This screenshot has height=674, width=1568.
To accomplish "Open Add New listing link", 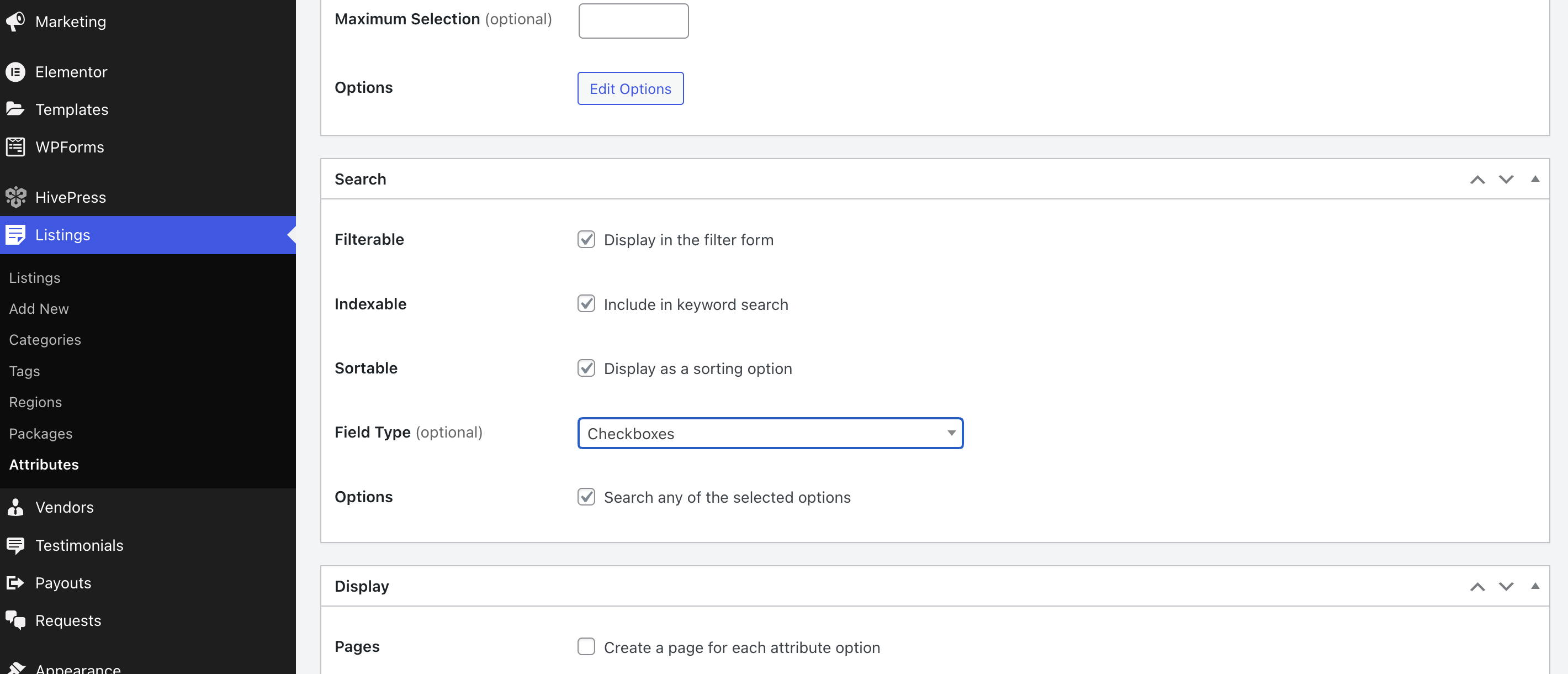I will tap(39, 309).
